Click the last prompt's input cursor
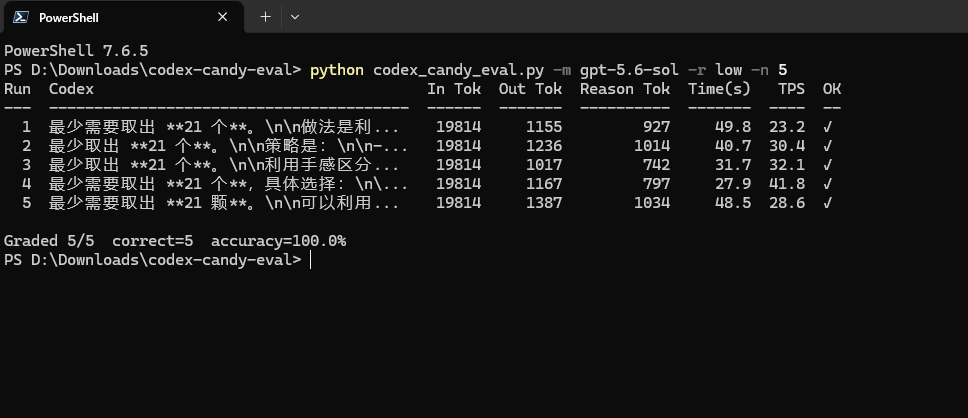 point(311,260)
